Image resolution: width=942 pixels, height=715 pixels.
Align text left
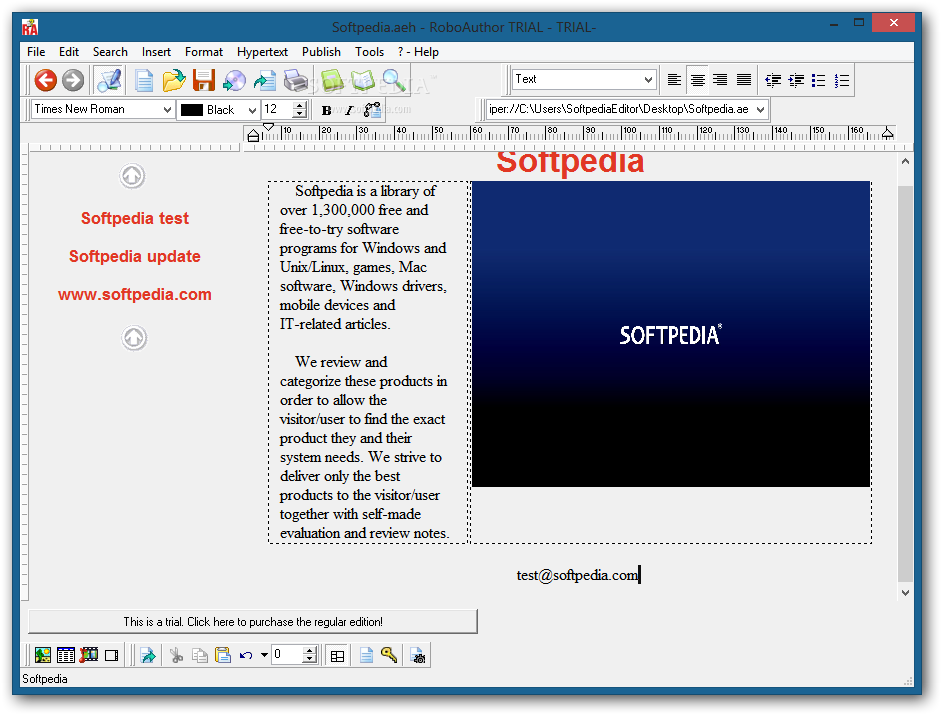pos(674,80)
